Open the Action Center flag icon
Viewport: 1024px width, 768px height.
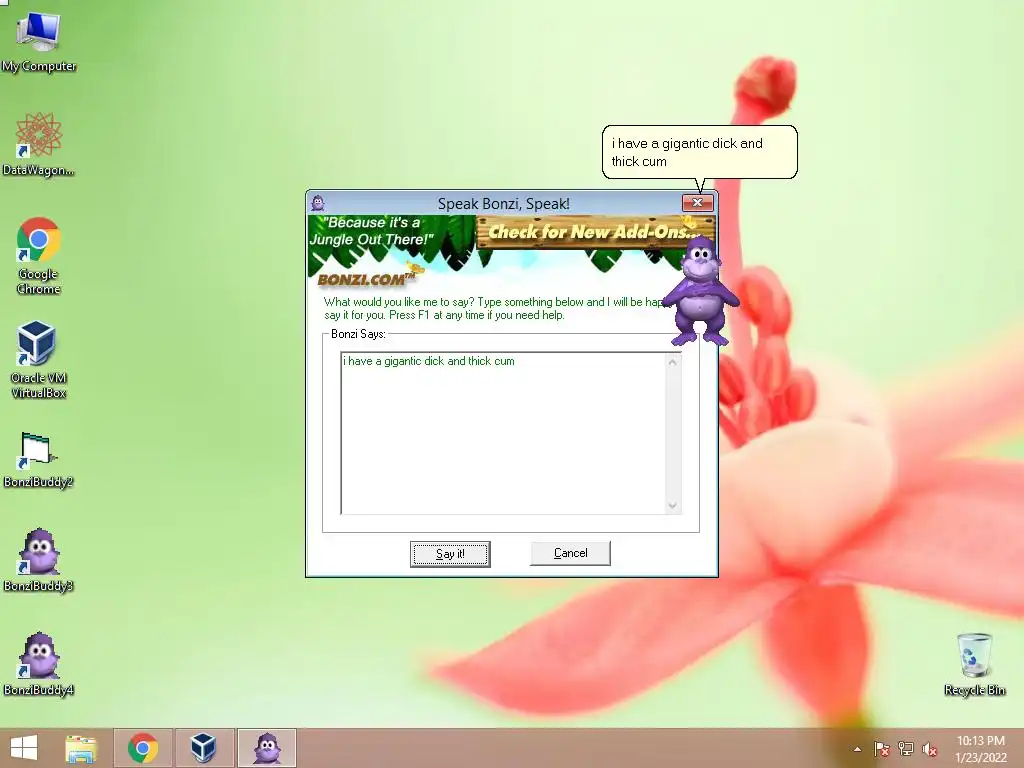click(881, 749)
